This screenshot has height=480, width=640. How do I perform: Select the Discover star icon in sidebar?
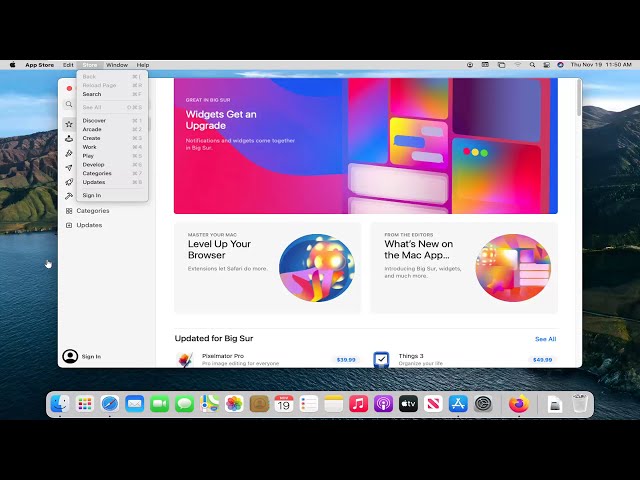pos(69,124)
